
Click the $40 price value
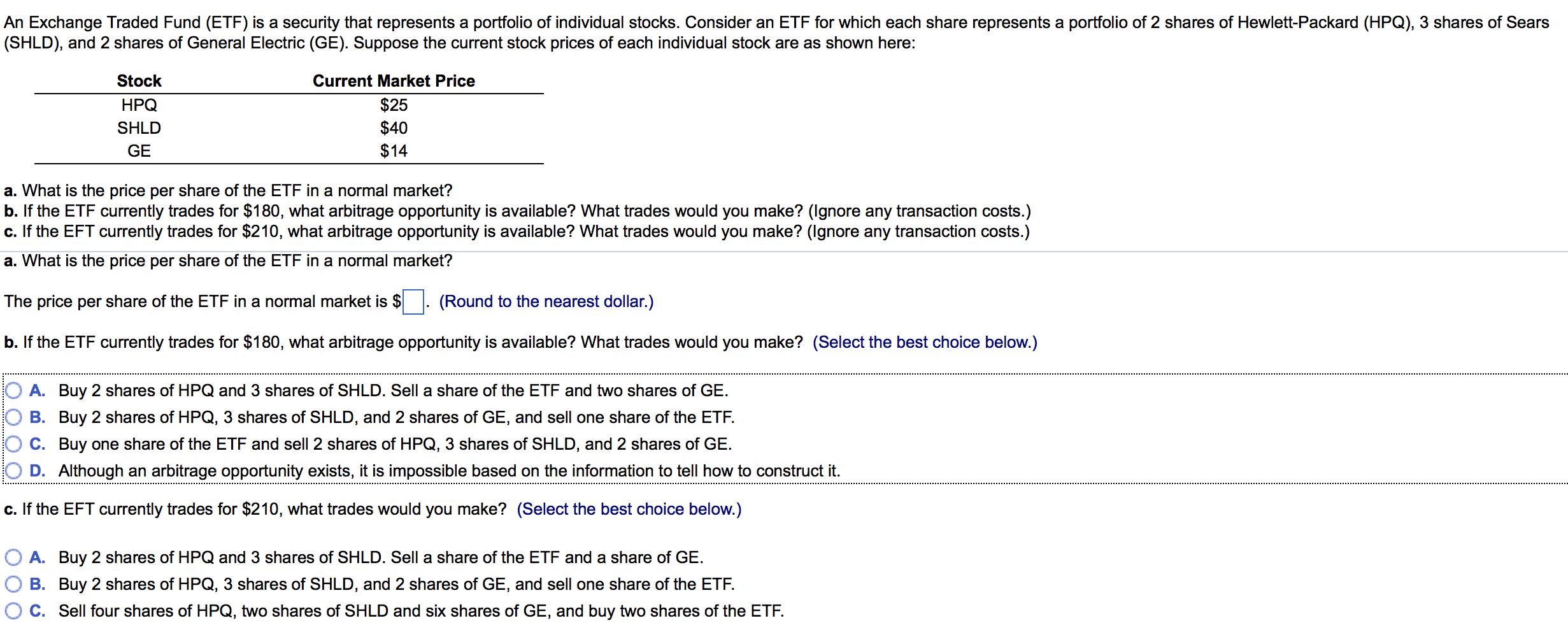(394, 127)
